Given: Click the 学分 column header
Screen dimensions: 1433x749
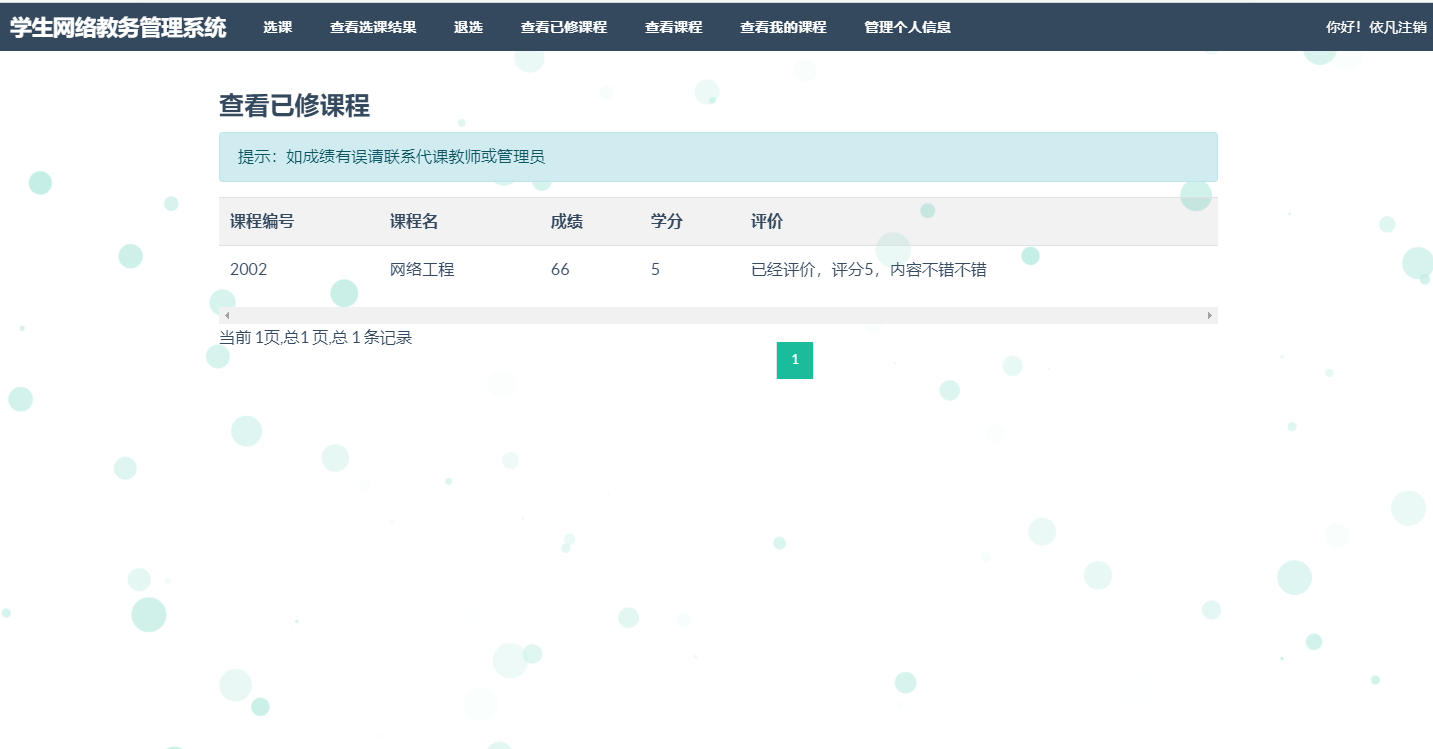Looking at the screenshot, I should (x=666, y=221).
